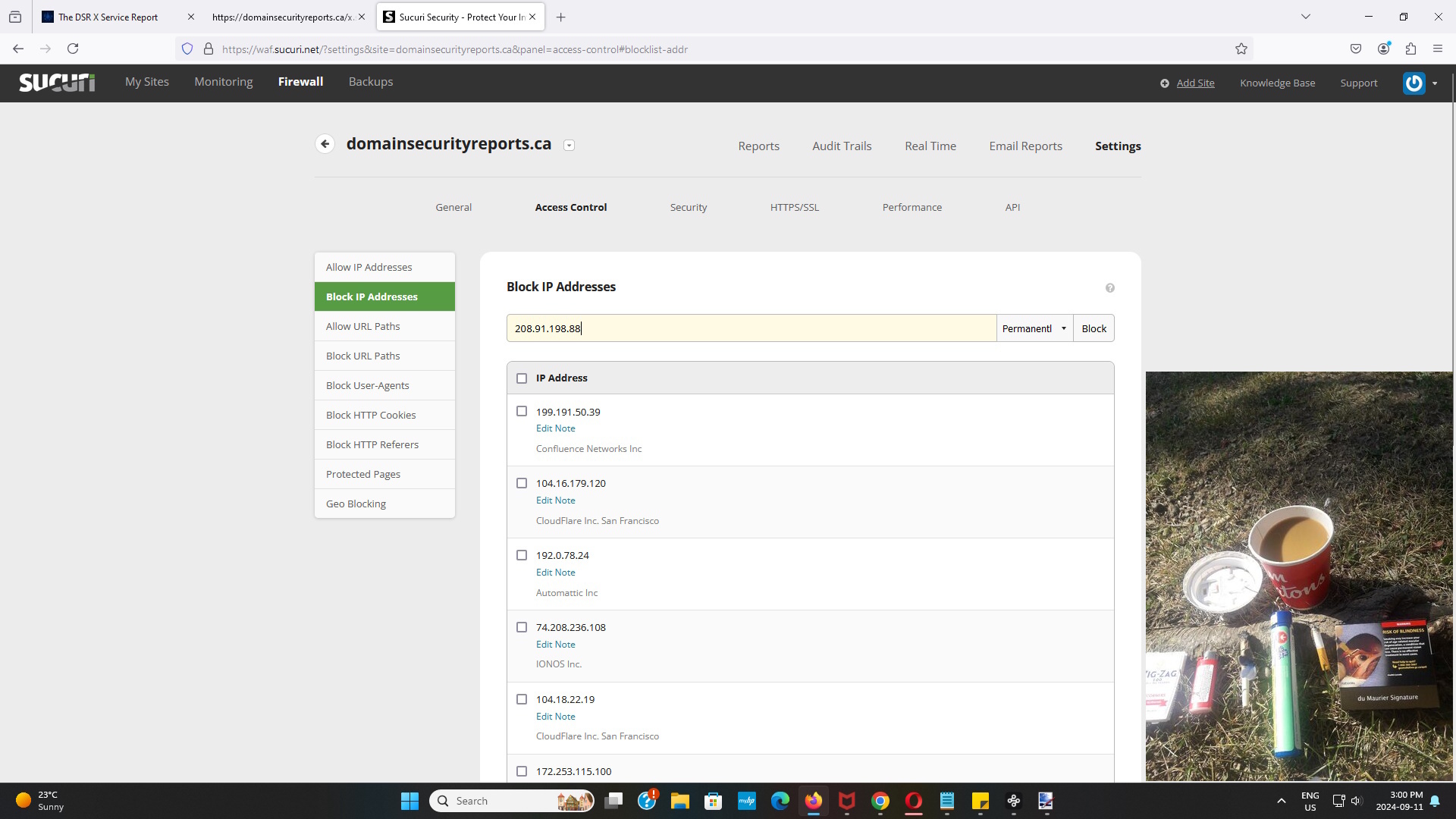Reload the page with refresh icon

[x=73, y=49]
